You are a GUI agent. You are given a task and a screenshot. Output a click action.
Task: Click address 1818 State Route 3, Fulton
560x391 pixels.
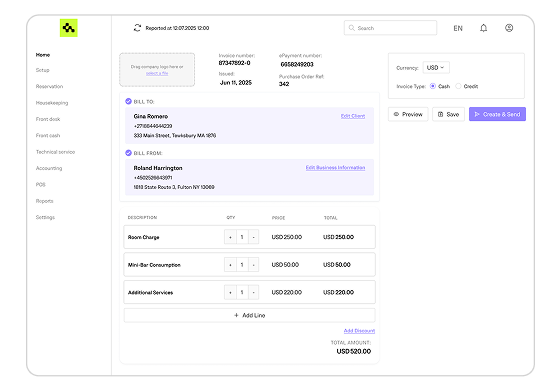click(x=174, y=187)
